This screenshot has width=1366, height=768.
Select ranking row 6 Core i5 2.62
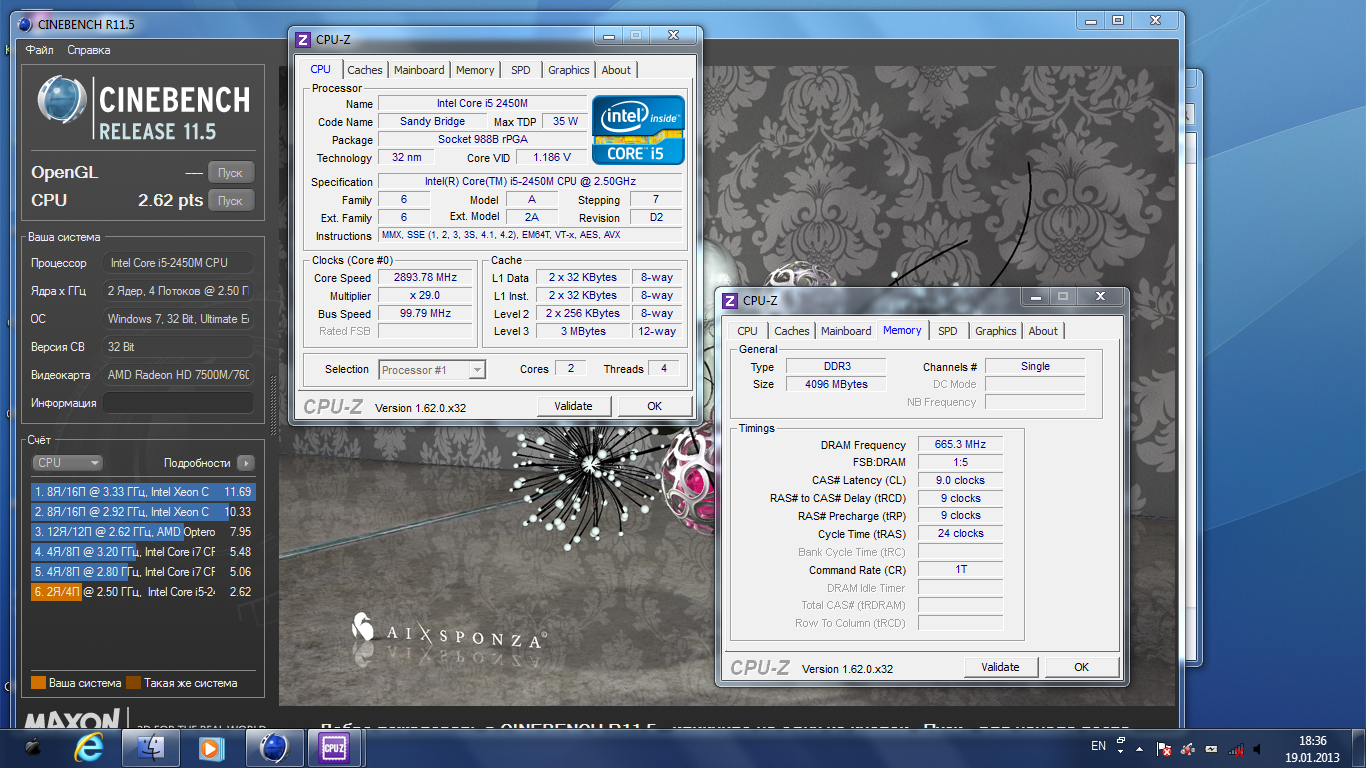point(143,592)
